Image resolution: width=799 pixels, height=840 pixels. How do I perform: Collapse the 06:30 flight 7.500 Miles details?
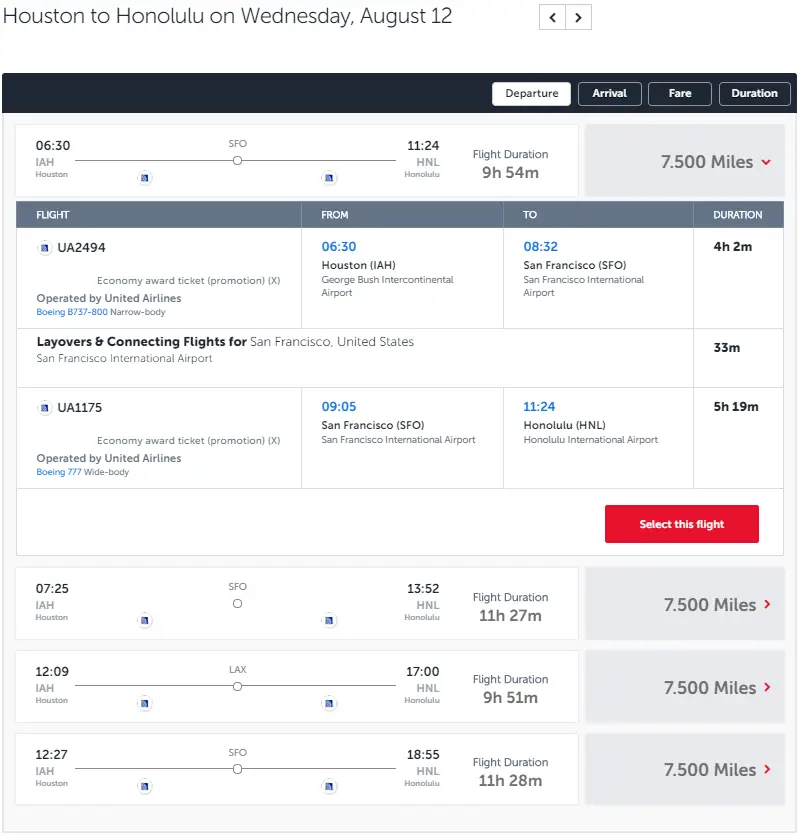(x=715, y=162)
